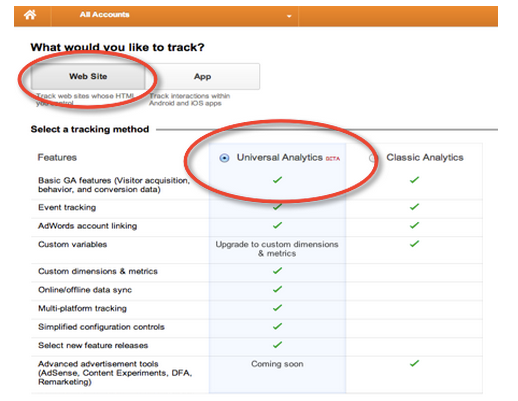The height and width of the screenshot is (401, 518).
Task: Click Classic checkmark for Custom variables
Action: [414, 244]
